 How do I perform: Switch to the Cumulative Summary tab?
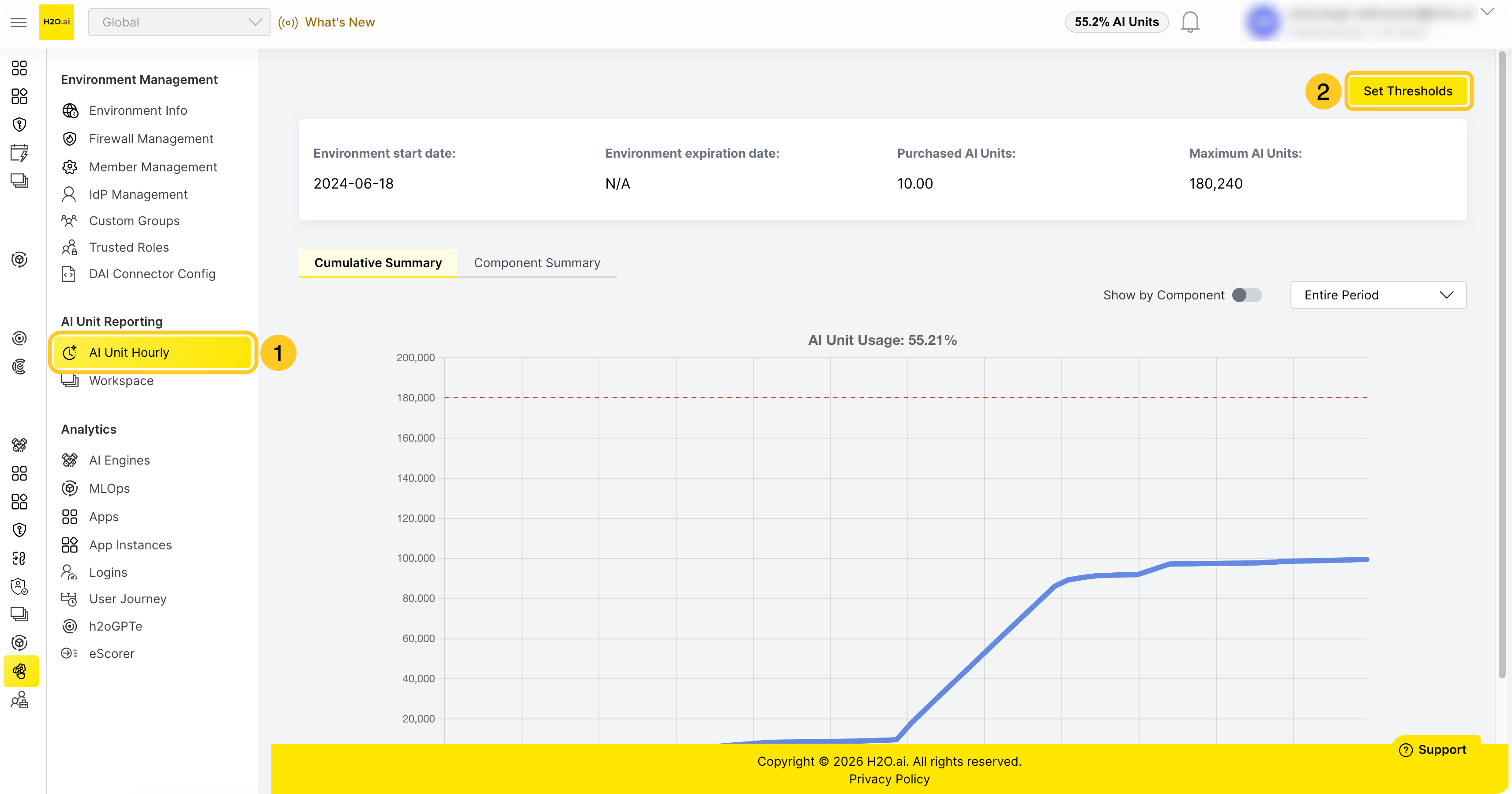[378, 263]
